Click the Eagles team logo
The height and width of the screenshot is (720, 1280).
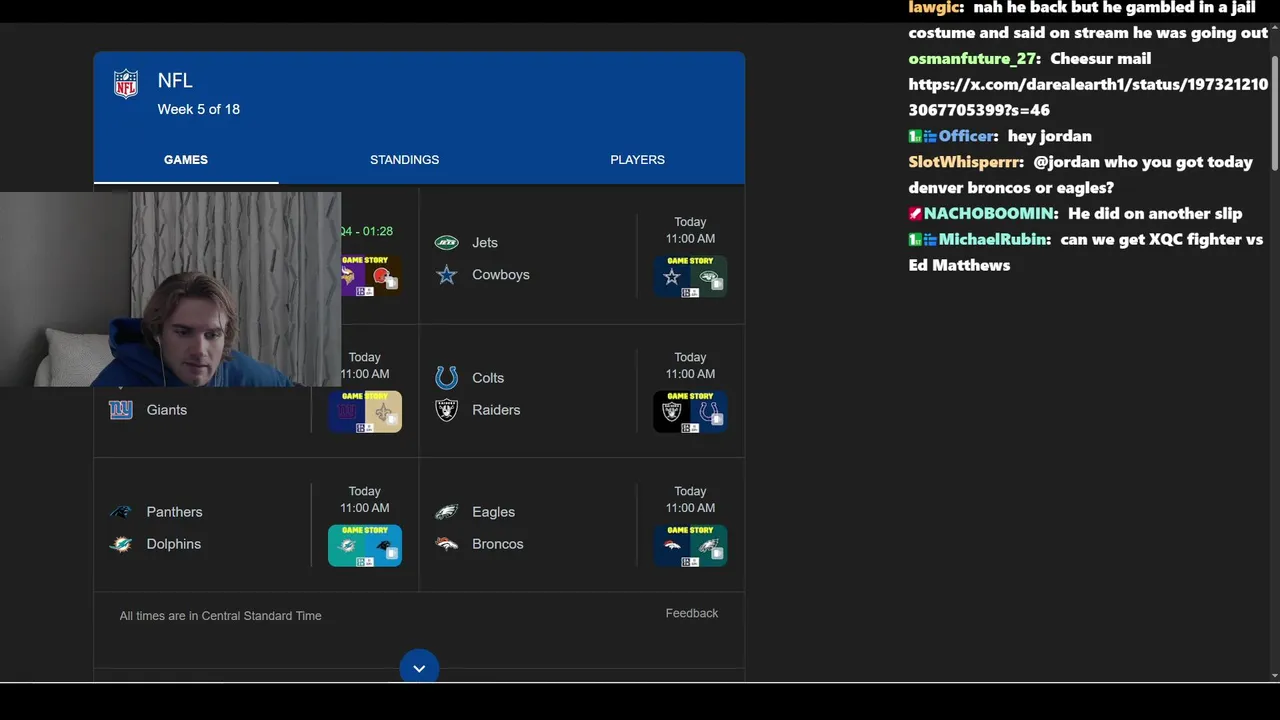tap(446, 511)
